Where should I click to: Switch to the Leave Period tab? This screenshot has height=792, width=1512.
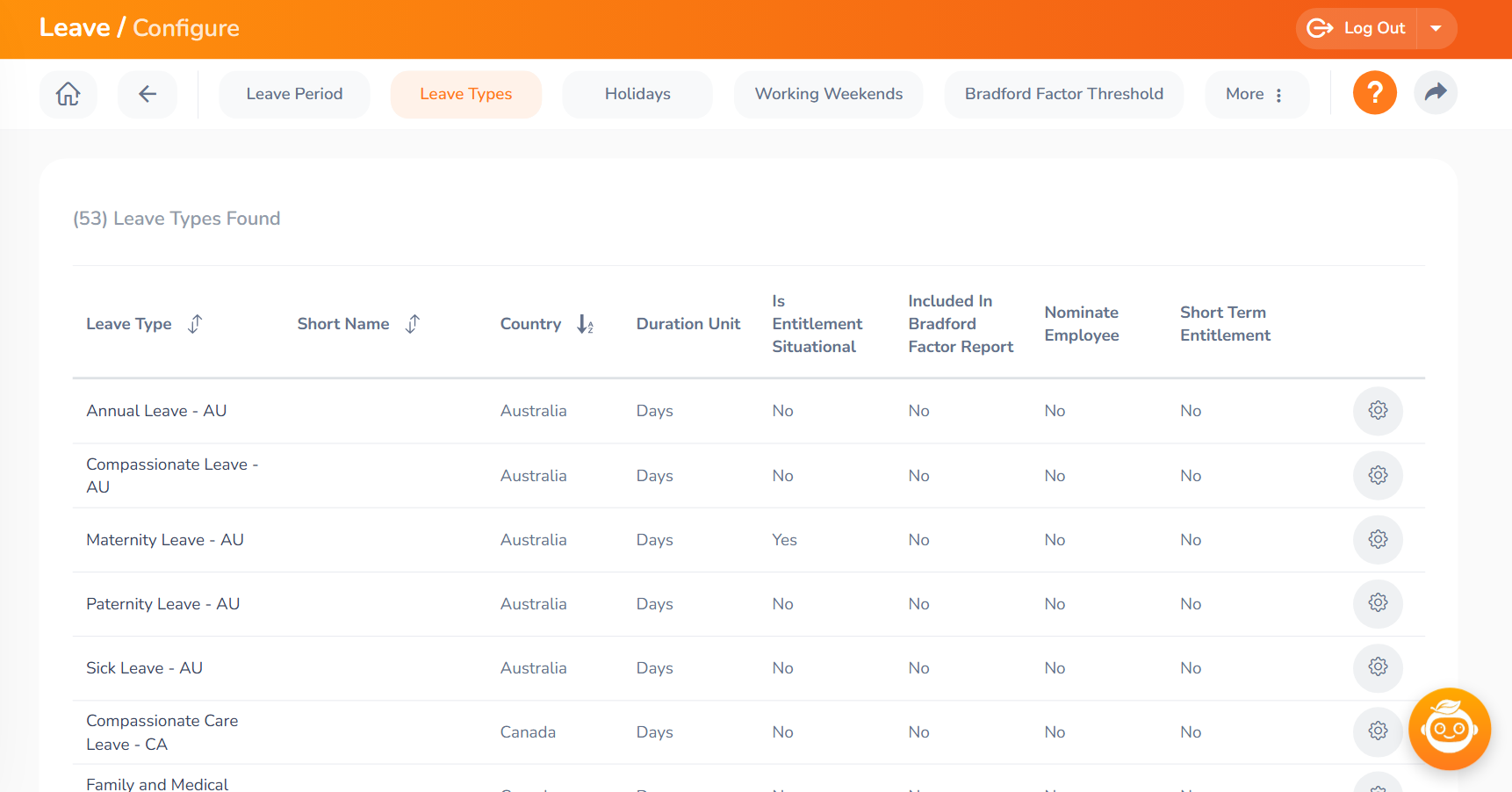click(x=294, y=94)
